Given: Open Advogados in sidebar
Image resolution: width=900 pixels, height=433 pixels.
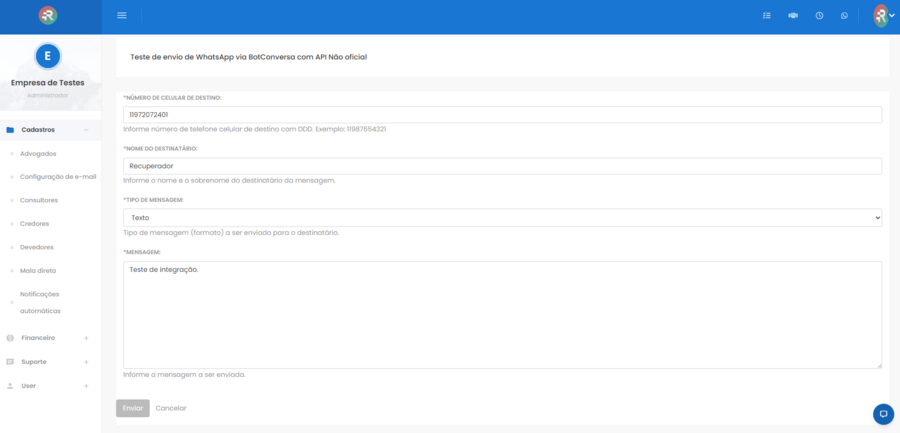Looking at the screenshot, I should click(38, 154).
